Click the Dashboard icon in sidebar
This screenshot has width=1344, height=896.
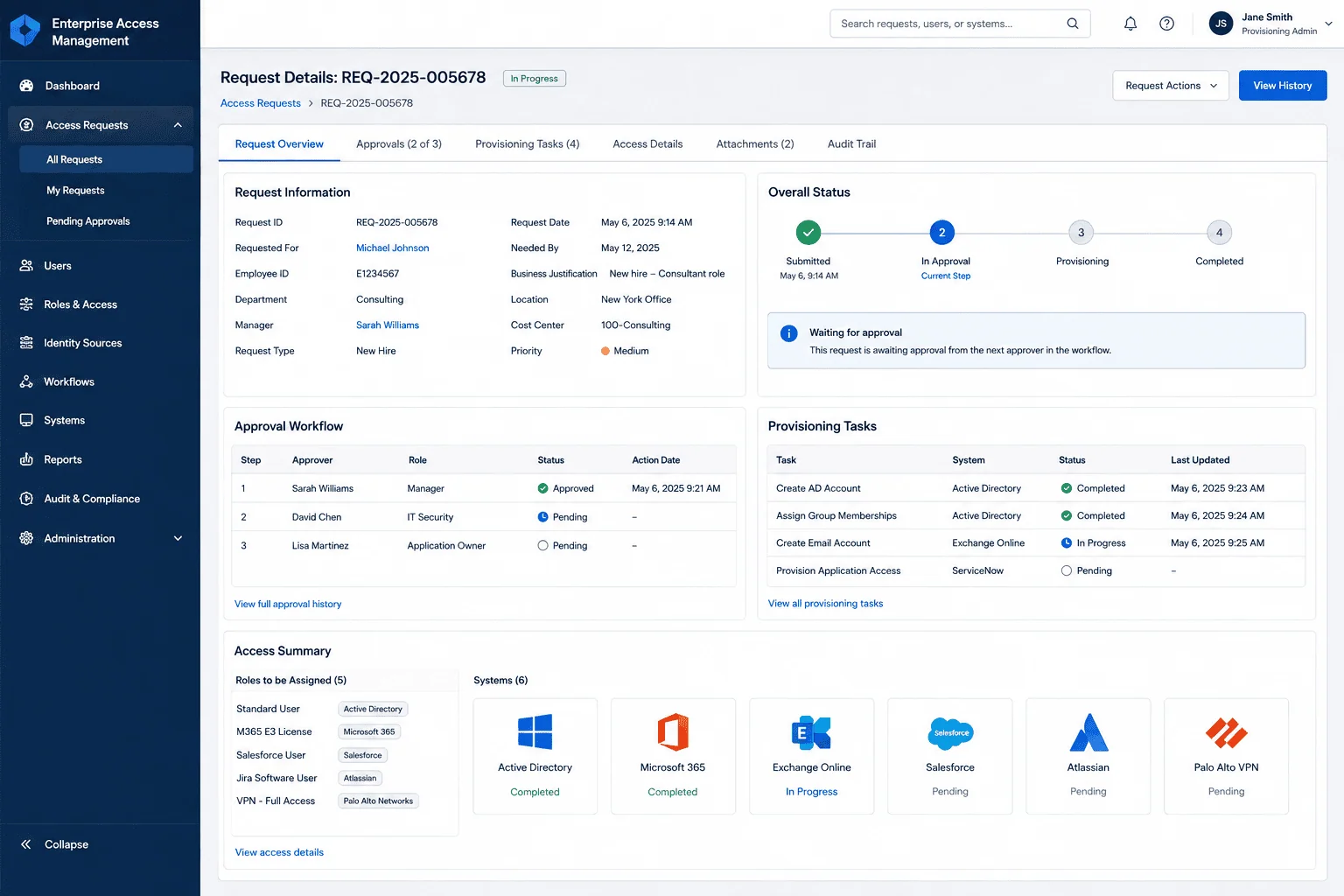(x=26, y=86)
